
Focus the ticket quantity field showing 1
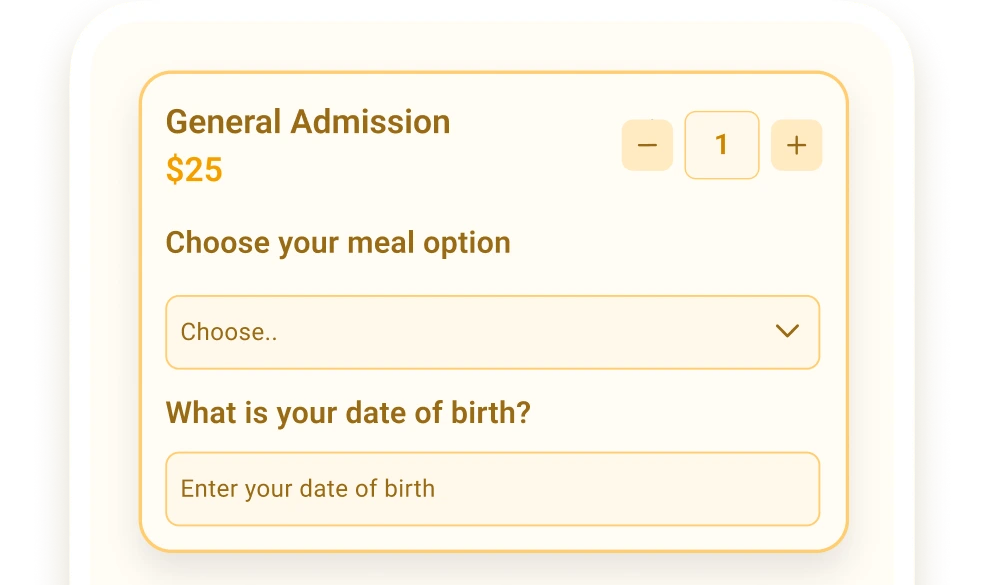tap(721, 145)
